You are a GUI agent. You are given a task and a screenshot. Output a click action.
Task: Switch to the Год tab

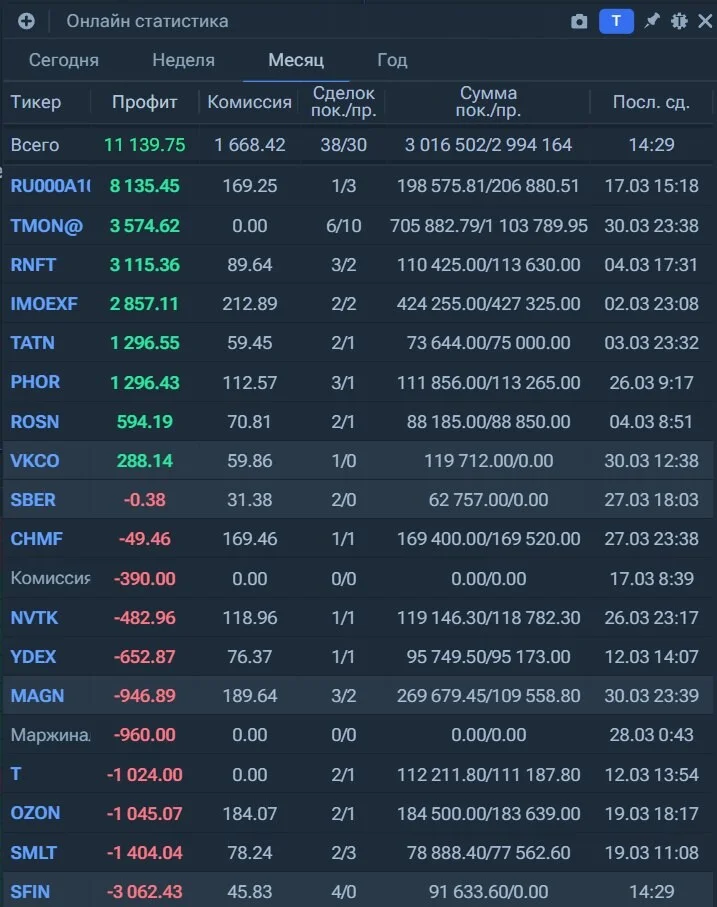coord(392,60)
